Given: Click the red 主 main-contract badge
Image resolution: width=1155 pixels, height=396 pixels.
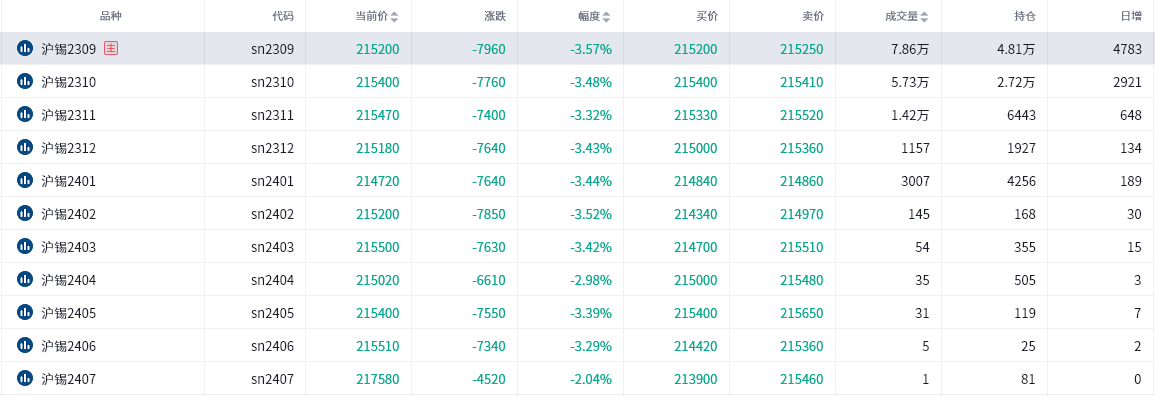Looking at the screenshot, I should pos(111,49).
